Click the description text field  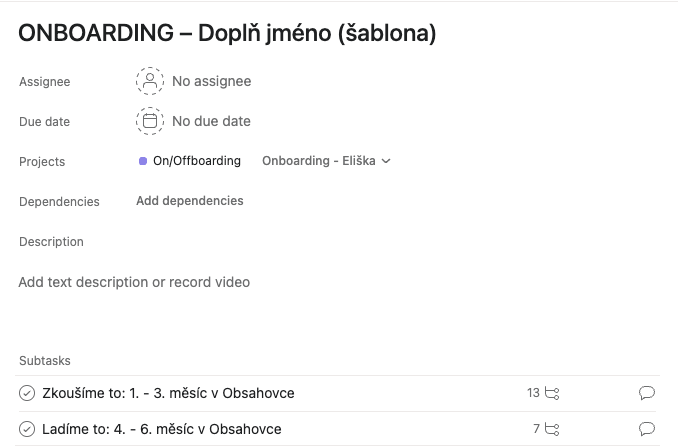[134, 282]
